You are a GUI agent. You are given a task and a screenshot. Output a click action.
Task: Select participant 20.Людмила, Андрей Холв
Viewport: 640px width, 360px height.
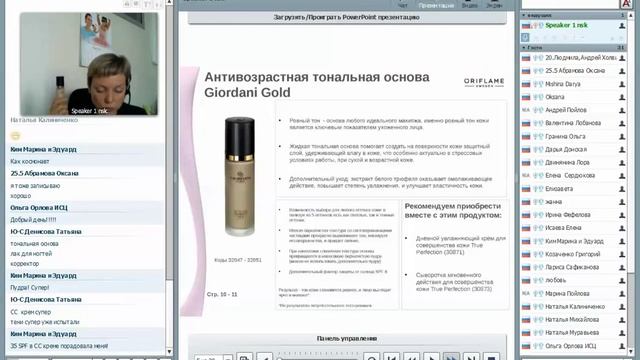[x=581, y=58]
